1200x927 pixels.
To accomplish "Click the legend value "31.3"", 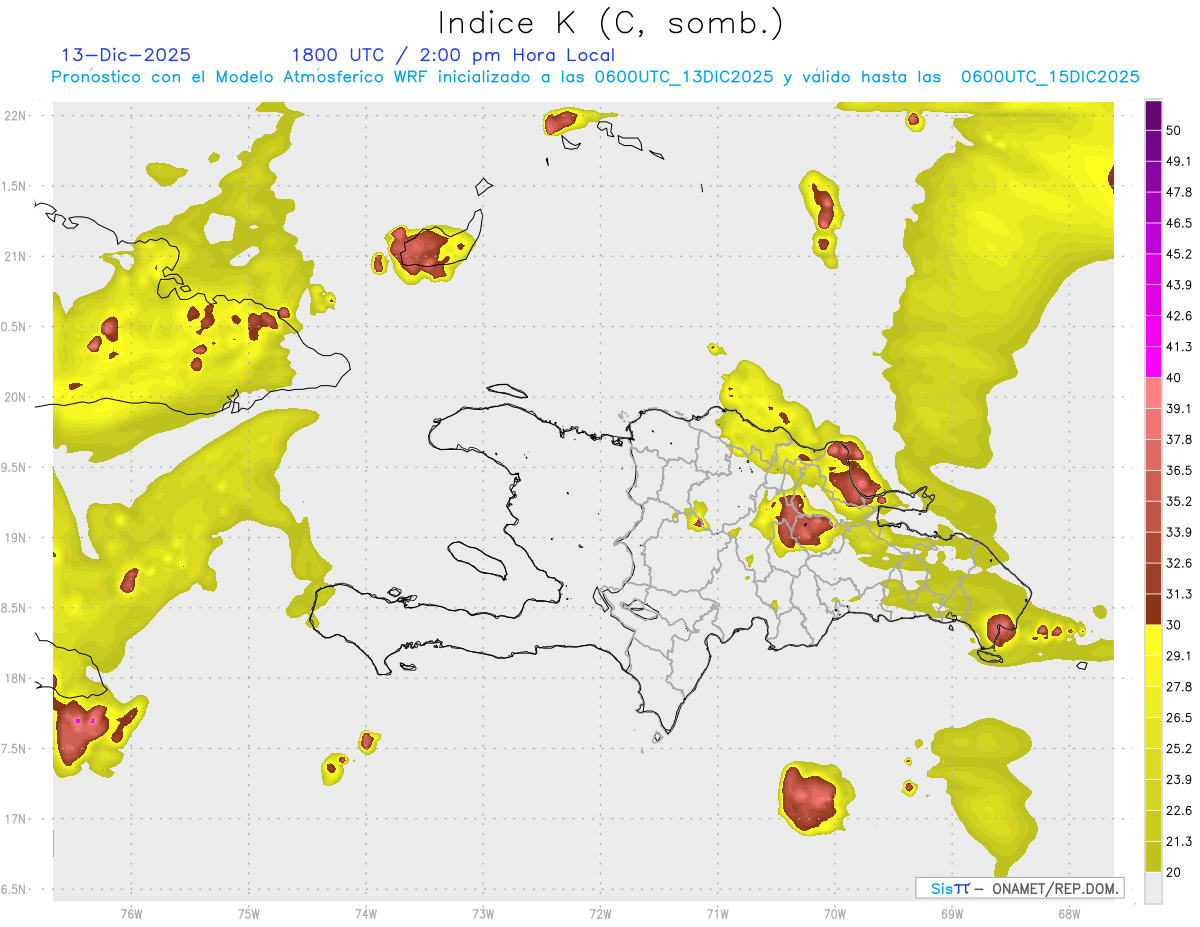I will click(1179, 594).
